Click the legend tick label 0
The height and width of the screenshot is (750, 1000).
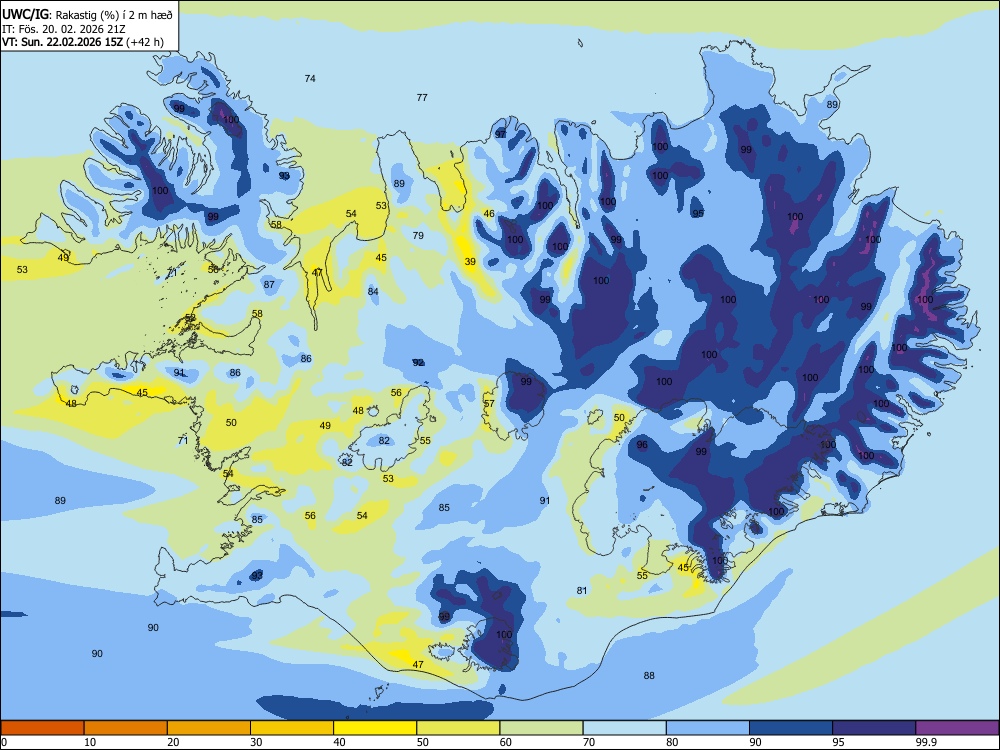pos(4,742)
